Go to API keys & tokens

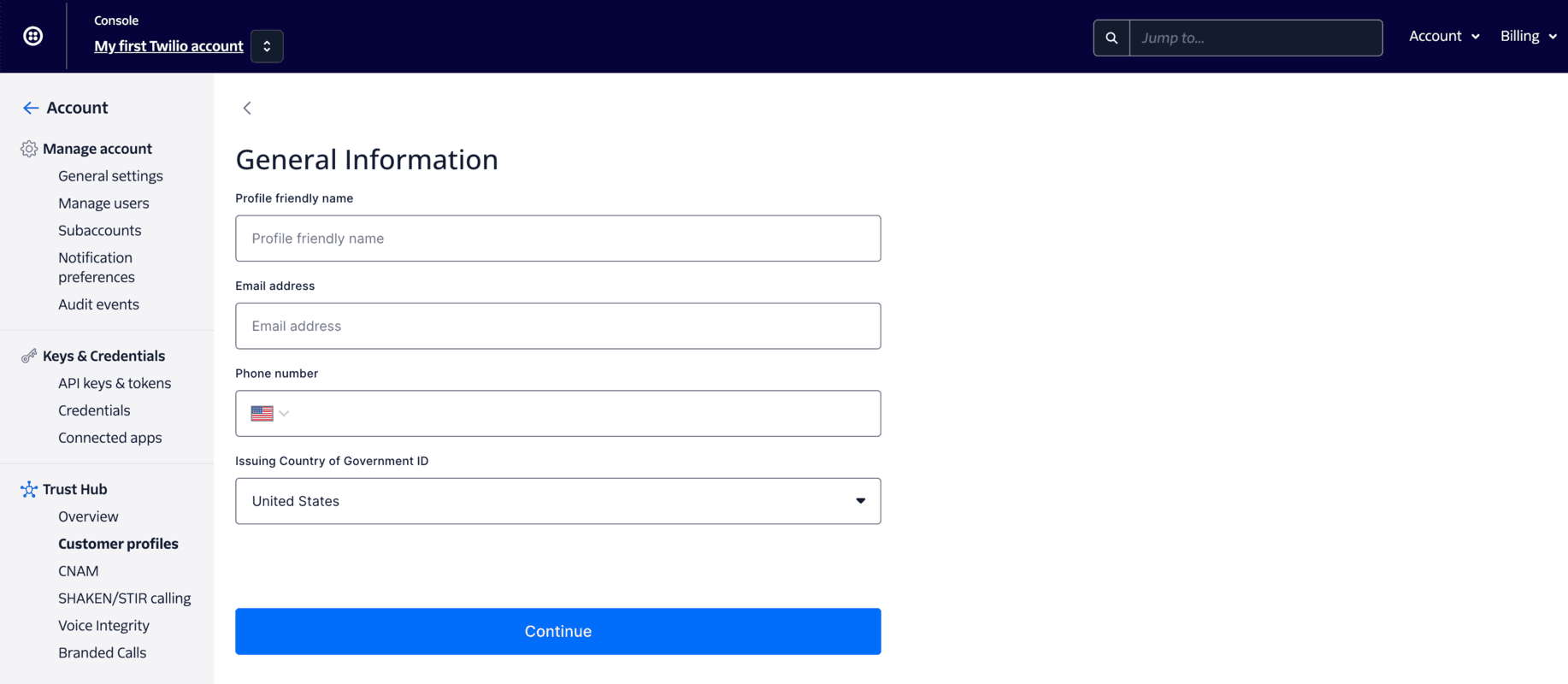[115, 383]
